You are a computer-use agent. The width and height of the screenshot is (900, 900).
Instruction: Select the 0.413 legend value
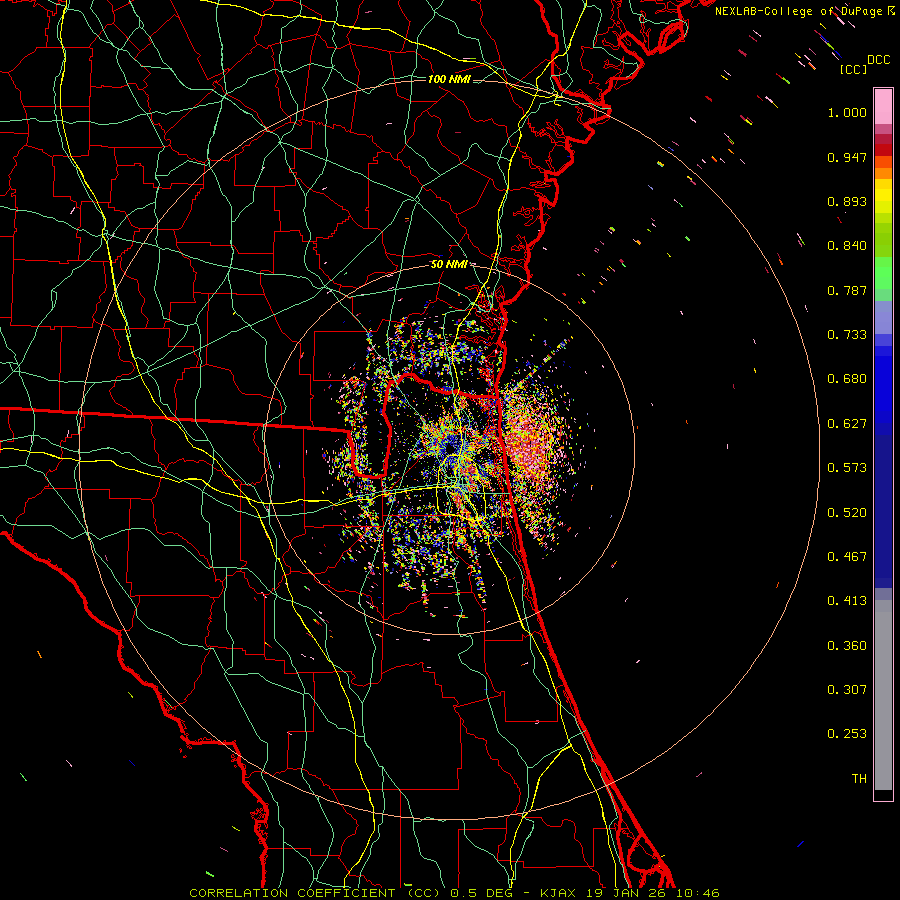[847, 601]
